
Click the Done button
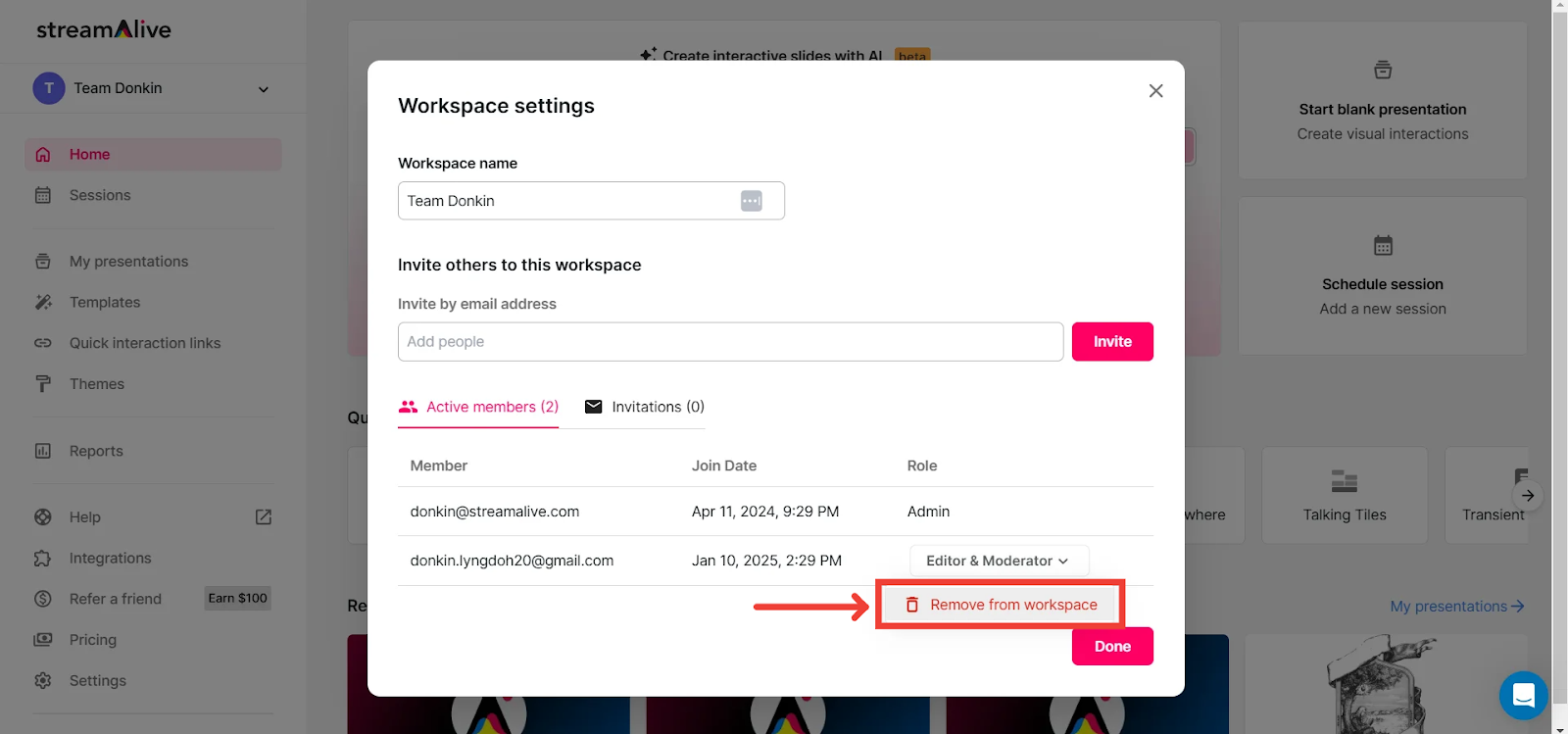tap(1112, 647)
